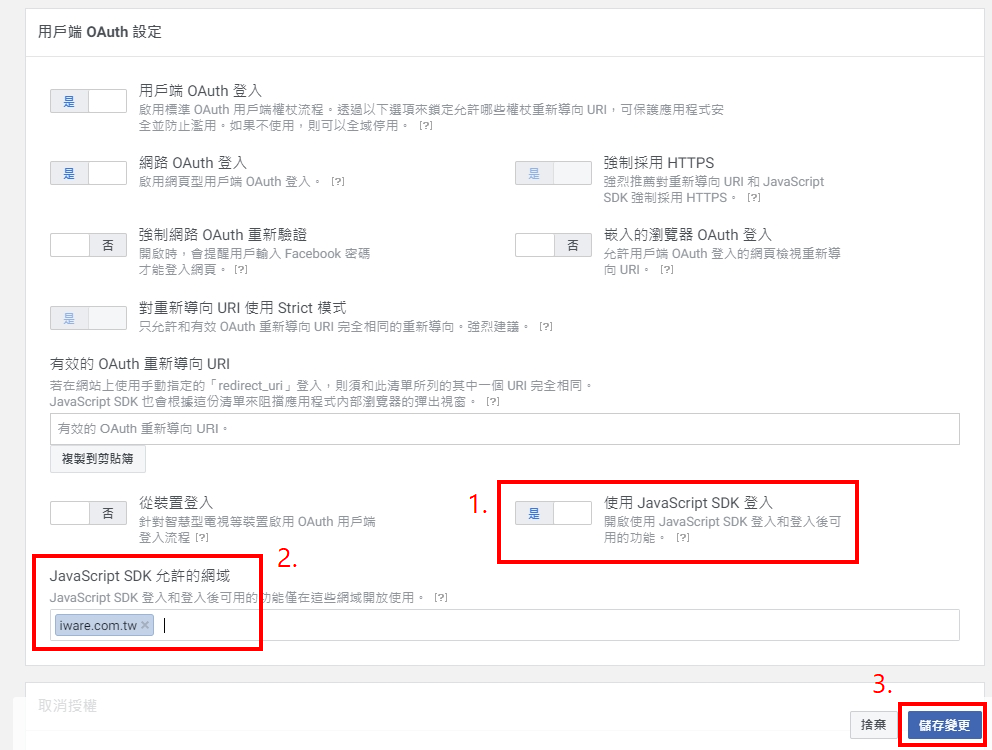The width and height of the screenshot is (992, 750).
Task: Focus the 有效的 OAuth 重新導向 URI field
Action: pyautogui.click(x=504, y=429)
